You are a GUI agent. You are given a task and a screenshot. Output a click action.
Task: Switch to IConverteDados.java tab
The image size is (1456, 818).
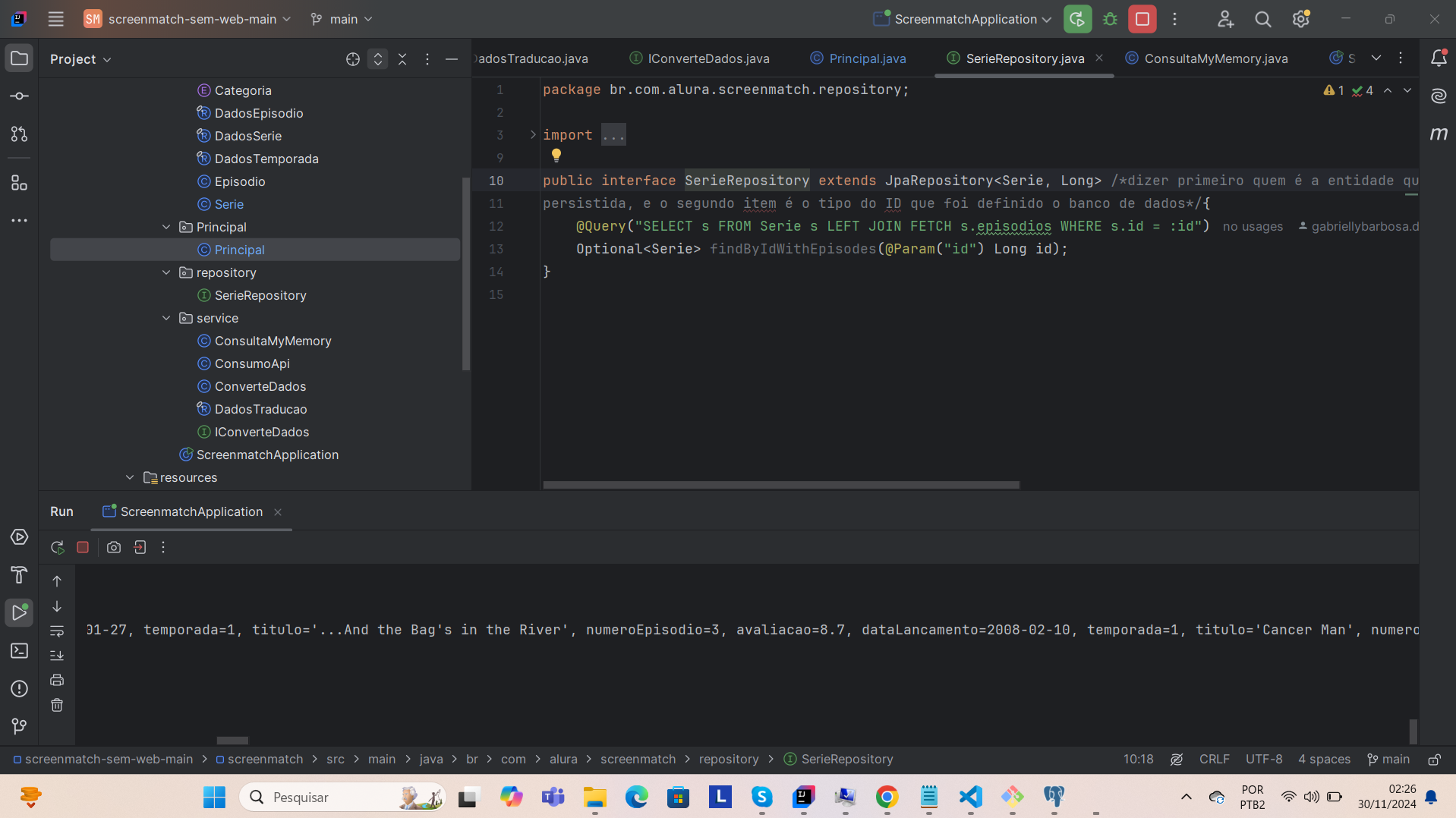699,58
